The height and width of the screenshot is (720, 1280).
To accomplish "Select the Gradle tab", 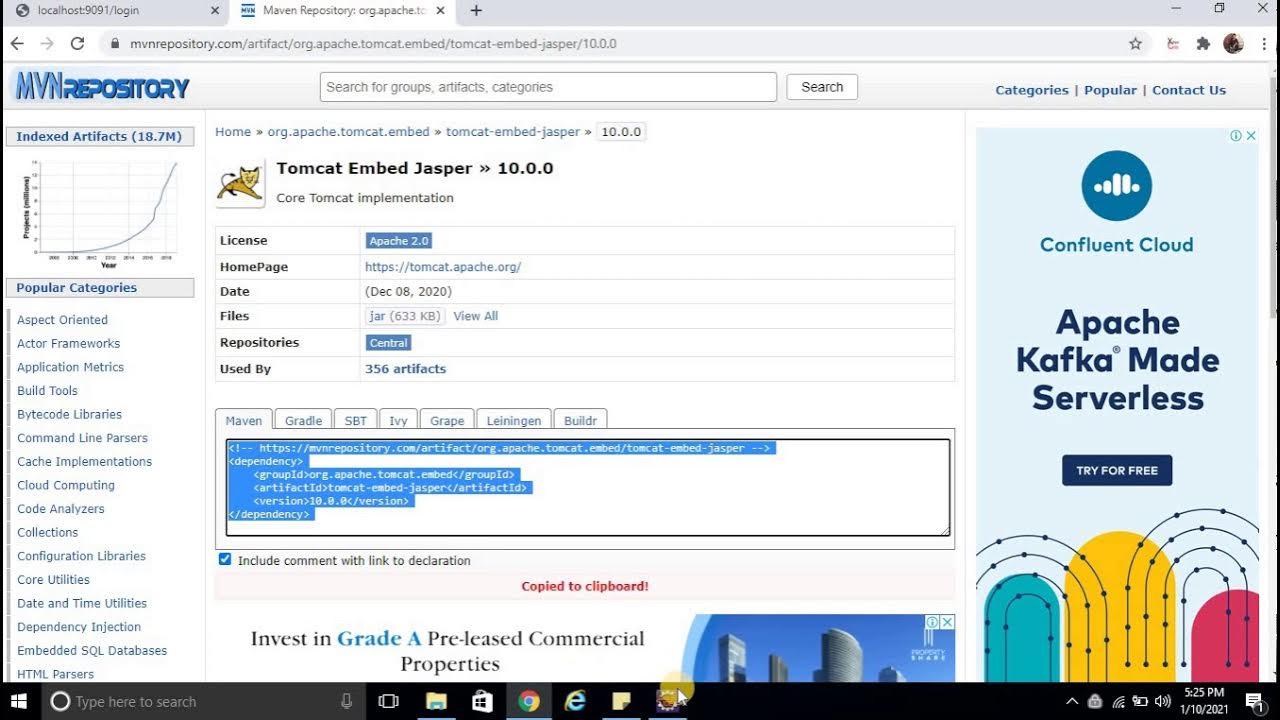I will [303, 421].
